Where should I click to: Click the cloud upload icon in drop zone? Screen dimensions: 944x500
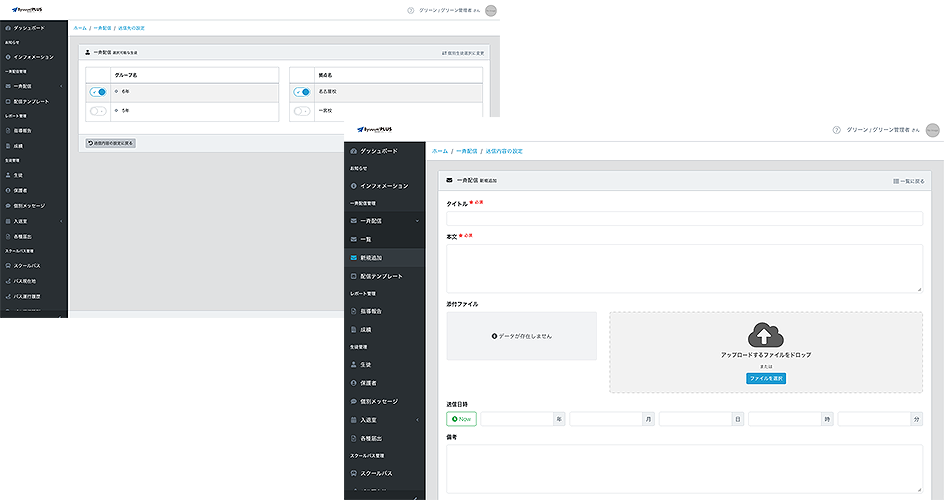click(765, 335)
